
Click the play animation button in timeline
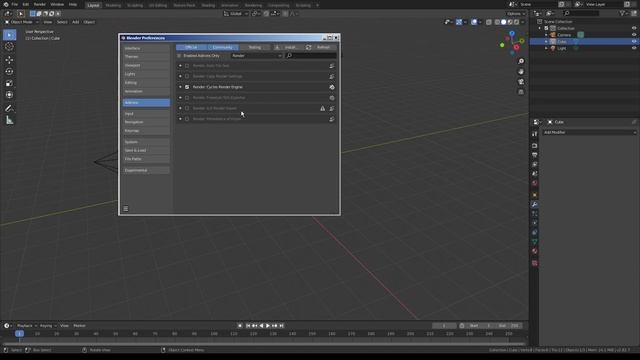[x=268, y=326]
